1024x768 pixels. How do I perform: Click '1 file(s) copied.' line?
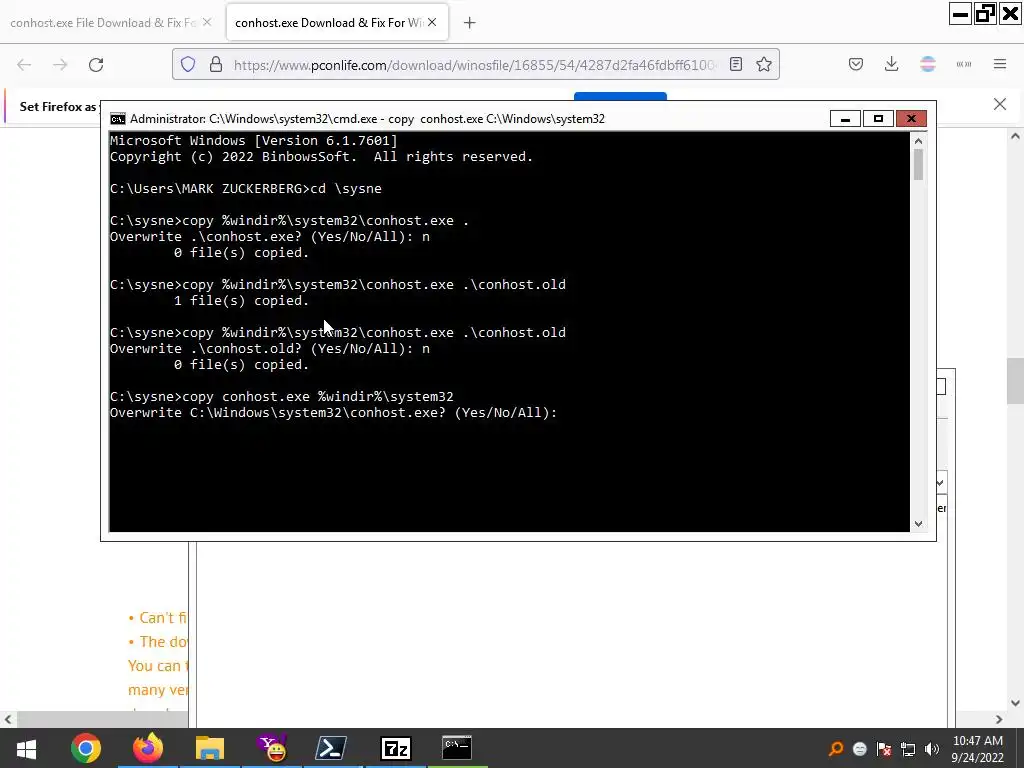pos(242,301)
